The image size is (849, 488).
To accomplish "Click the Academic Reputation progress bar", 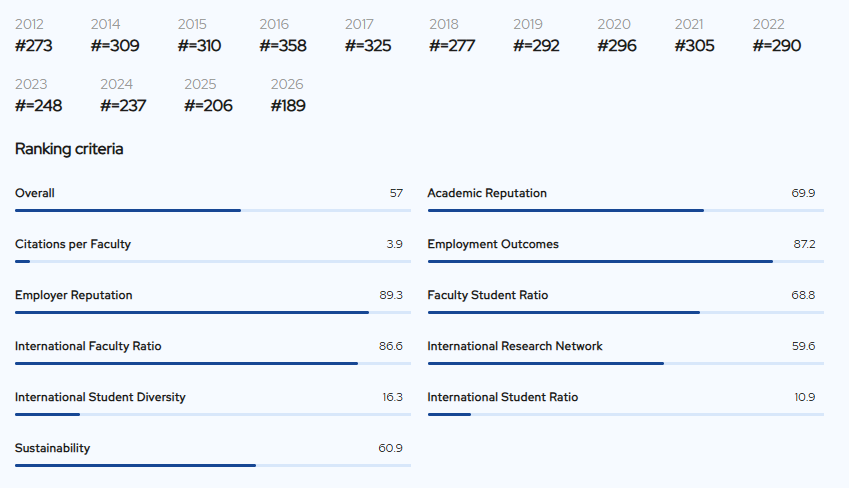I will 625,210.
